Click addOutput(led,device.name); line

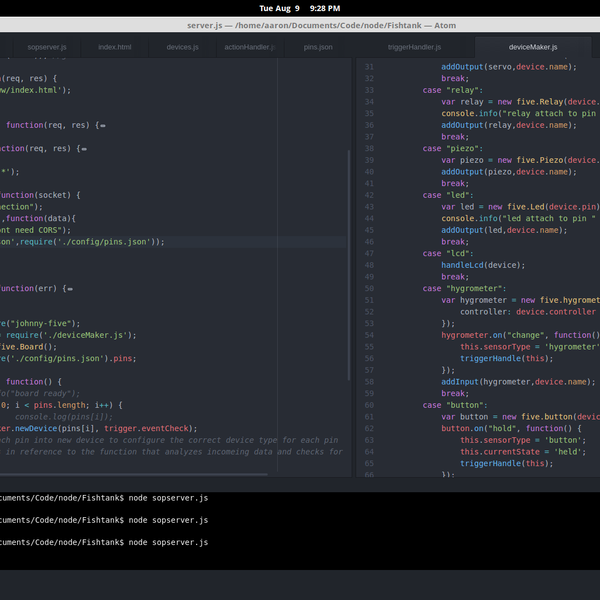pos(504,230)
